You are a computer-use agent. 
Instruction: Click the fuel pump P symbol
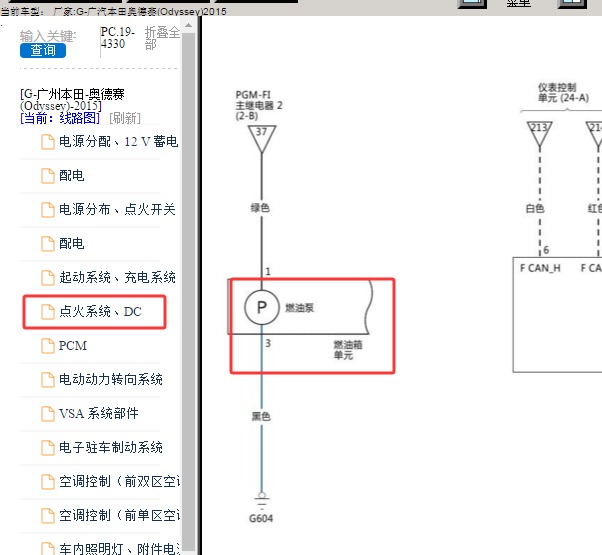[x=262, y=307]
